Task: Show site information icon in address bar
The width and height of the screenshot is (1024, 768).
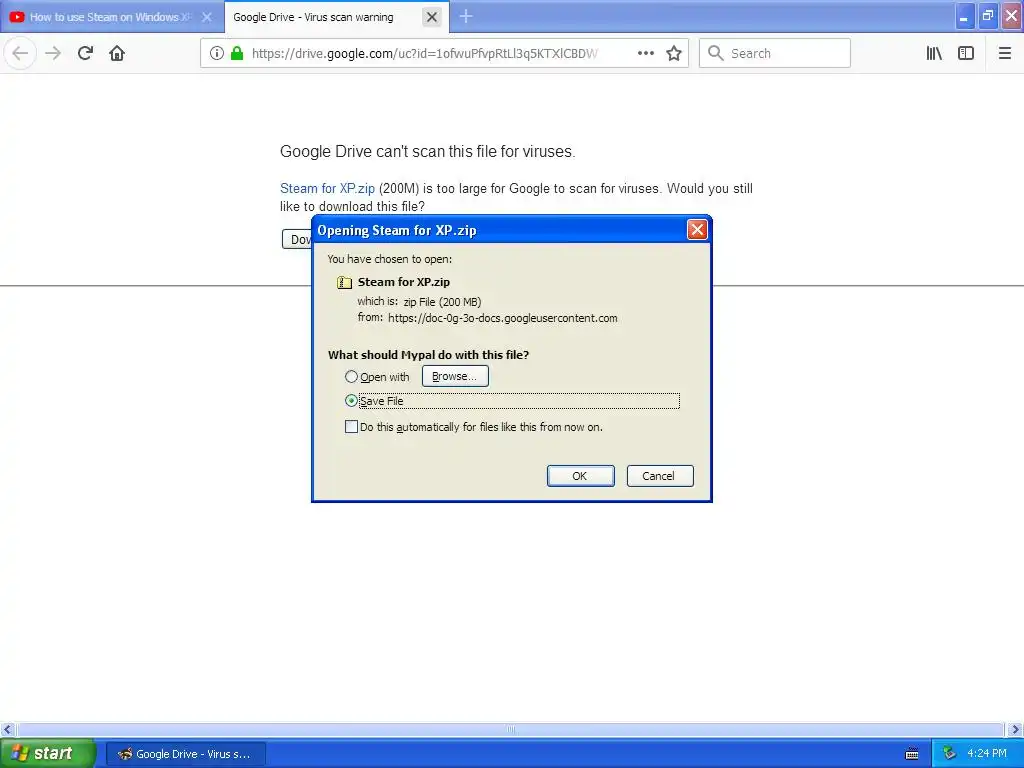Action: [217, 53]
